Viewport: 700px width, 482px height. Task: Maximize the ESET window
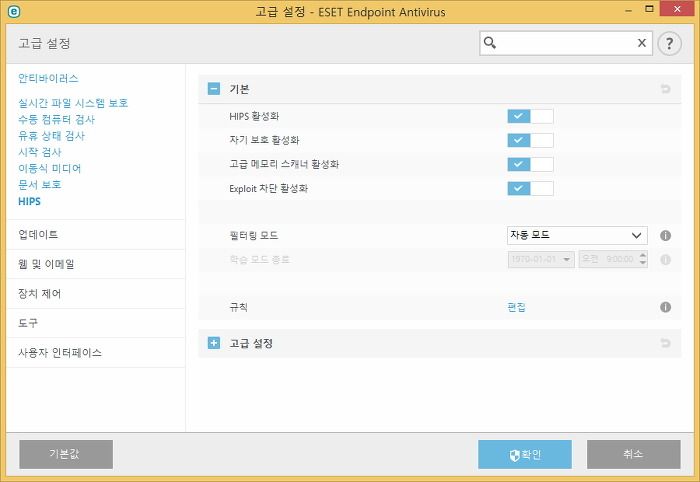[x=649, y=9]
